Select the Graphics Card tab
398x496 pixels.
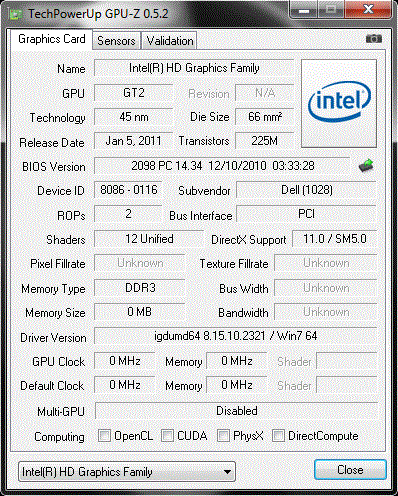pyautogui.click(x=52, y=39)
